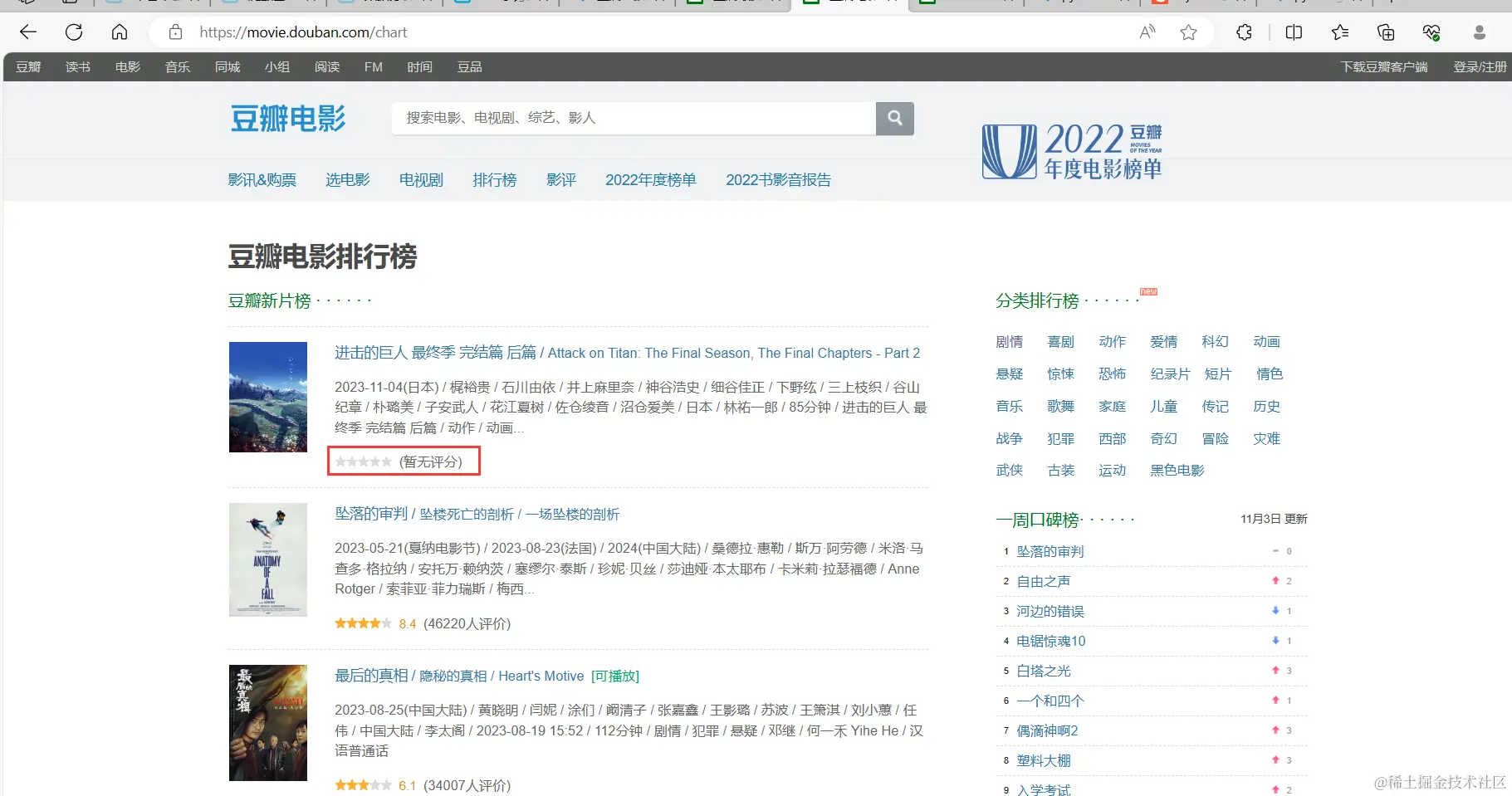The image size is (1512, 796).
Task: Click 登录/注册 link
Action: click(1480, 67)
